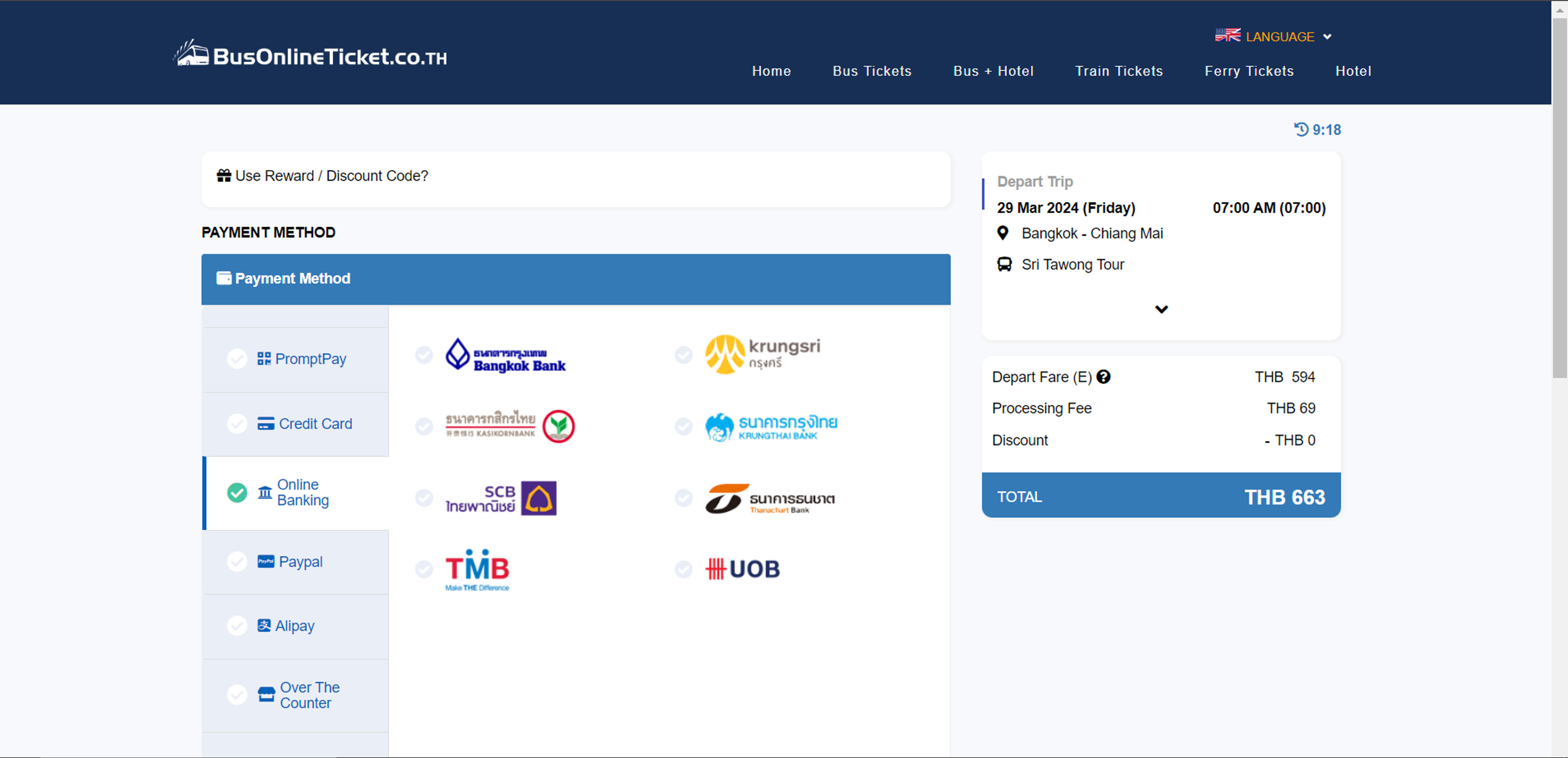Select Krungsri bank radio check
Image resolution: width=1568 pixels, height=758 pixels.
pos(684,355)
